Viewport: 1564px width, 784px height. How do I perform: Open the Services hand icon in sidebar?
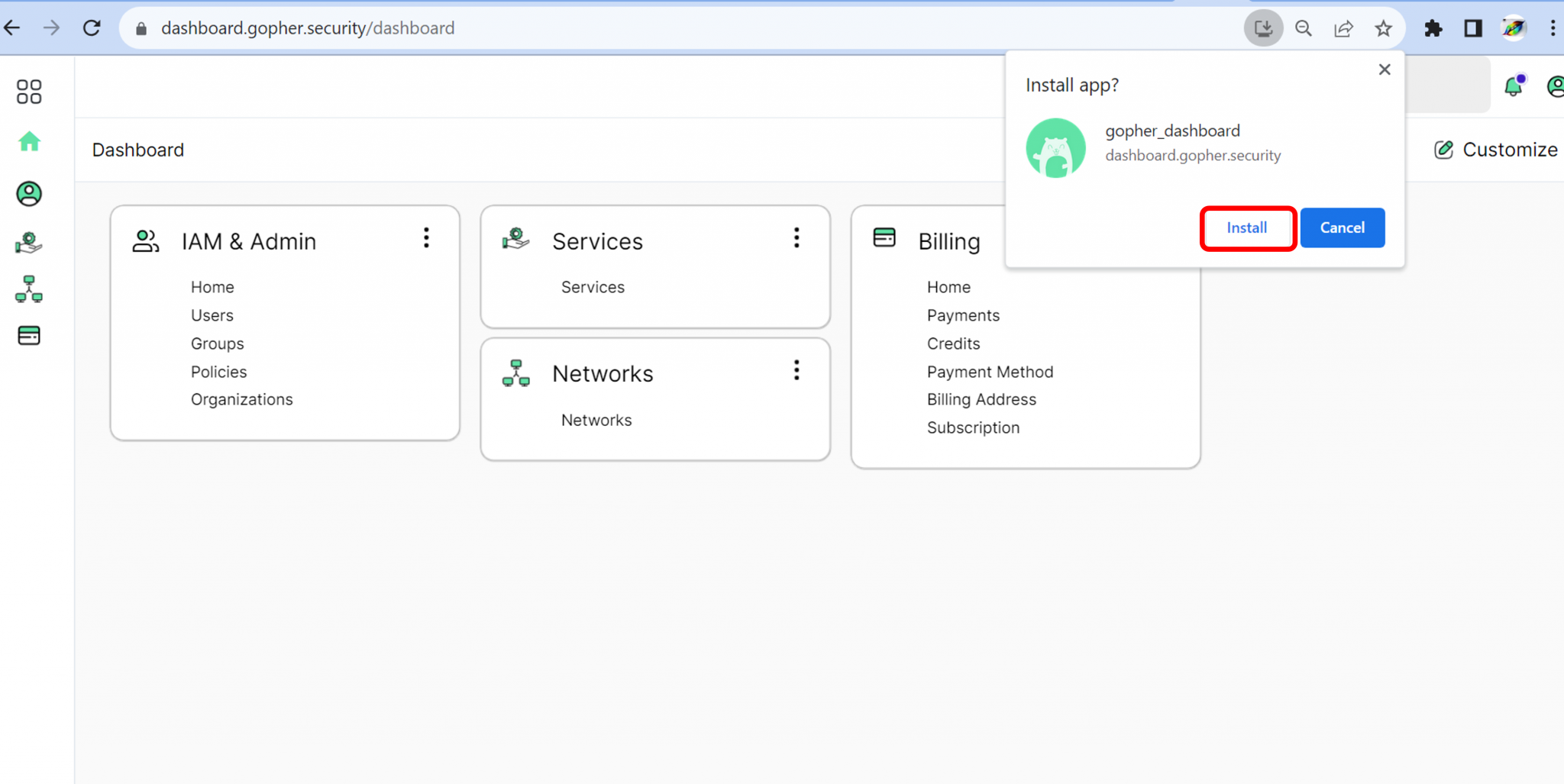[29, 243]
